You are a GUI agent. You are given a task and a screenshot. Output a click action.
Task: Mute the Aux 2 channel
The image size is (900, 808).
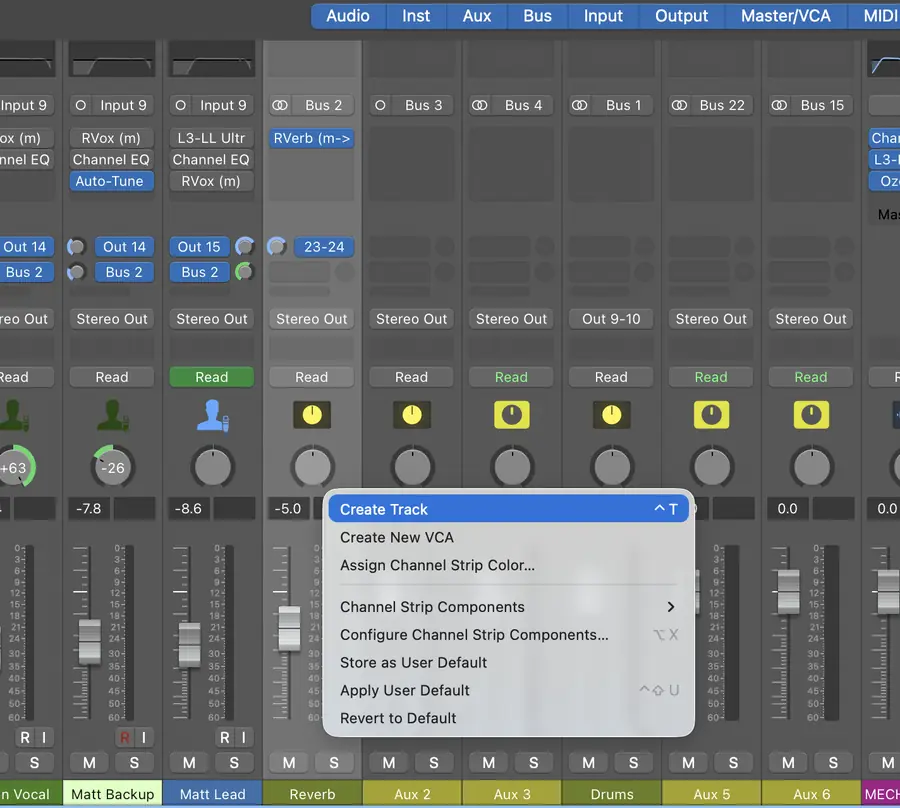(389, 763)
